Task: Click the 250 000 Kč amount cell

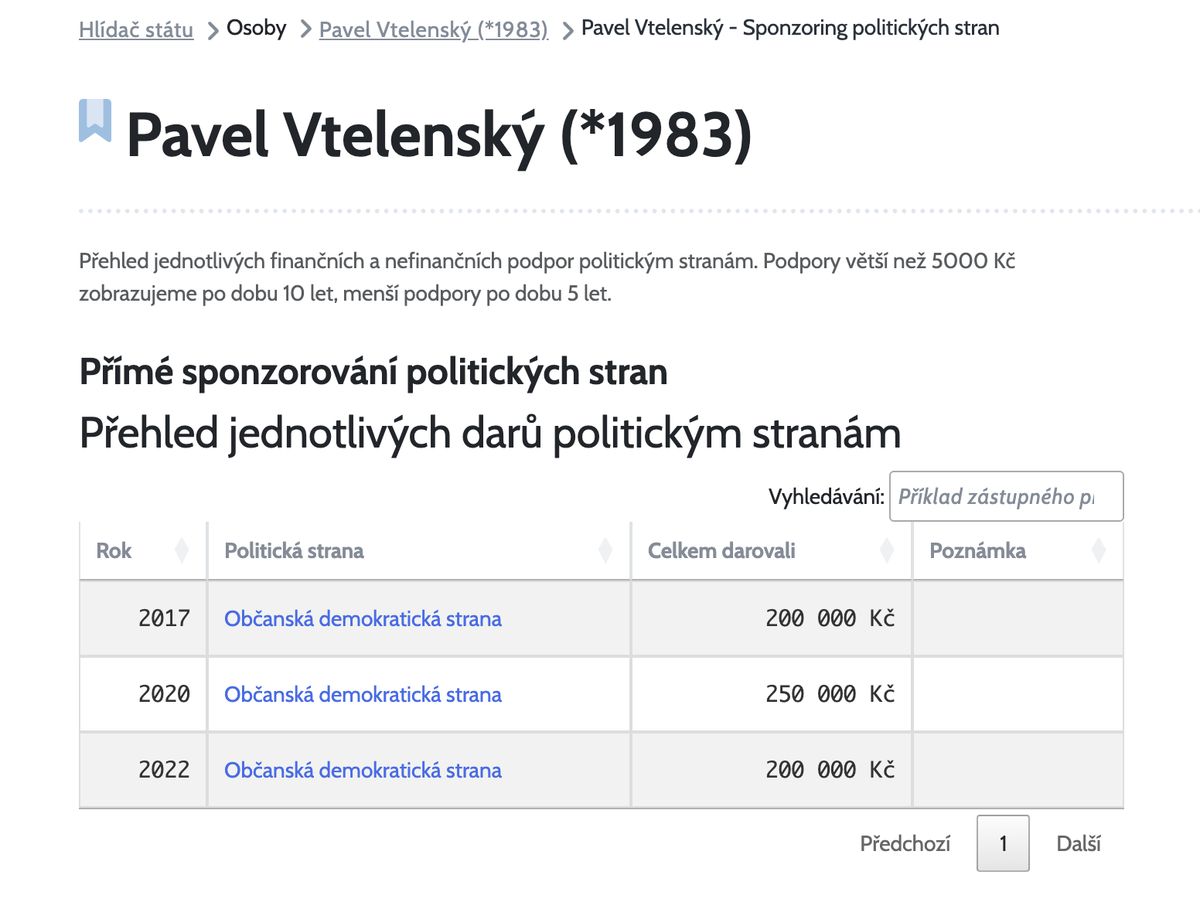Action: click(x=772, y=694)
